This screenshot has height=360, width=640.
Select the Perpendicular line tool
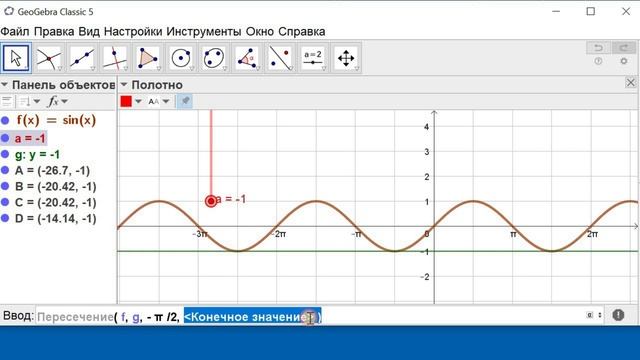coord(115,58)
